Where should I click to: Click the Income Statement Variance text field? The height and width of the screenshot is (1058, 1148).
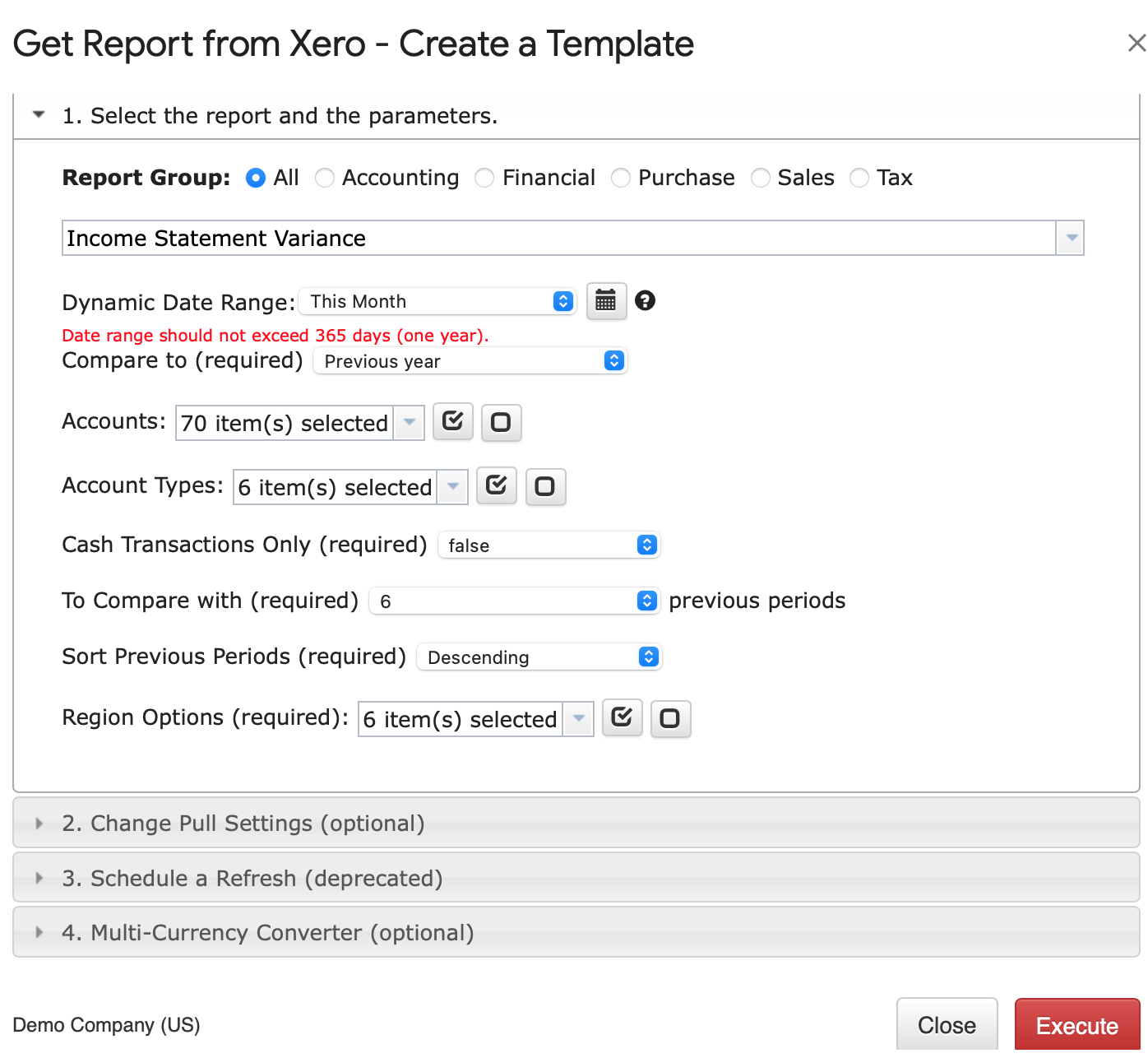(x=559, y=238)
